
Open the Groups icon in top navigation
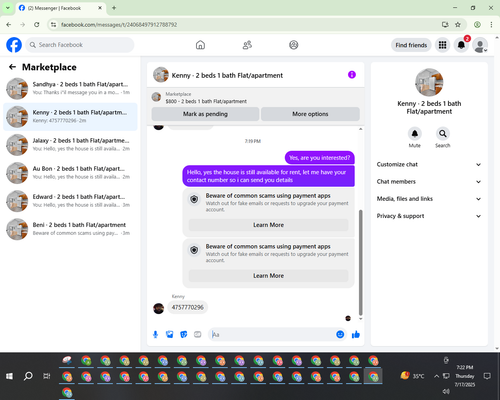[294, 45]
